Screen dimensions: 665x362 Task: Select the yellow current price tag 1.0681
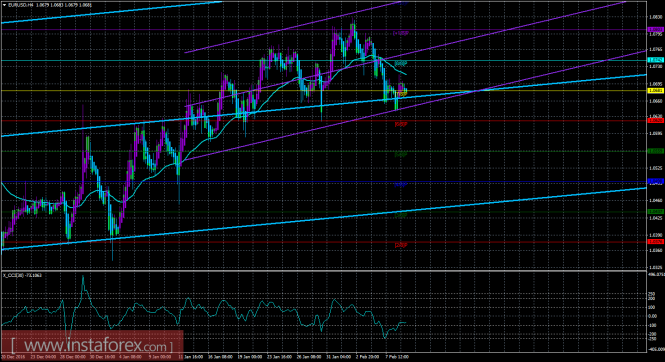tap(656, 91)
